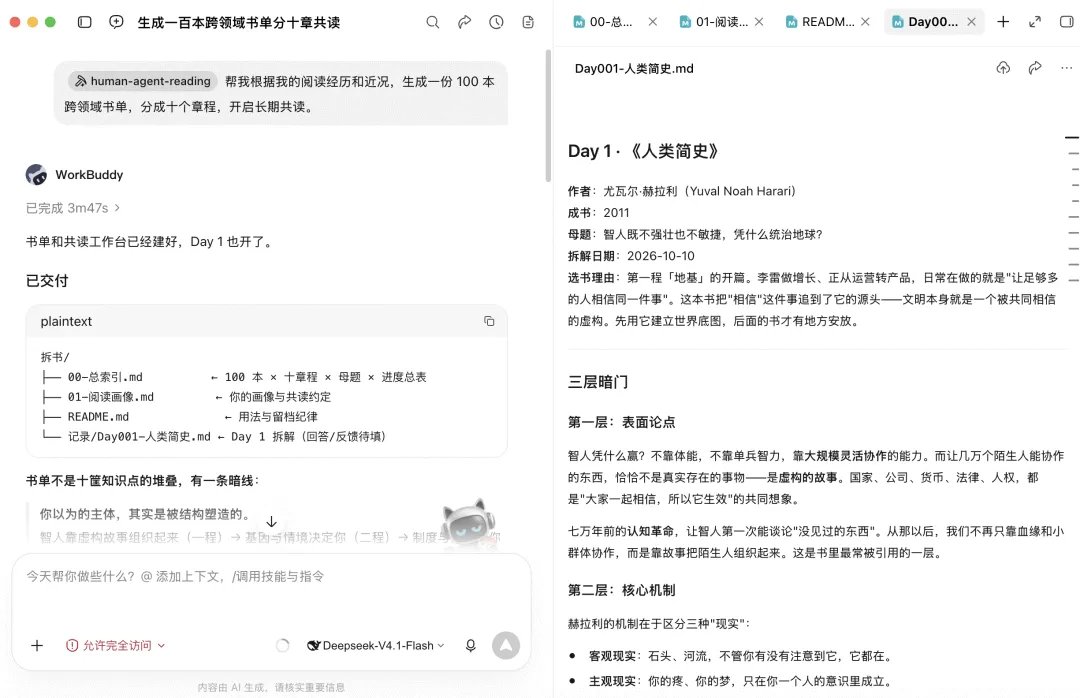This screenshot has width=1080, height=698.
Task: Upload Day001 file to cloud
Action: coord(1003,68)
